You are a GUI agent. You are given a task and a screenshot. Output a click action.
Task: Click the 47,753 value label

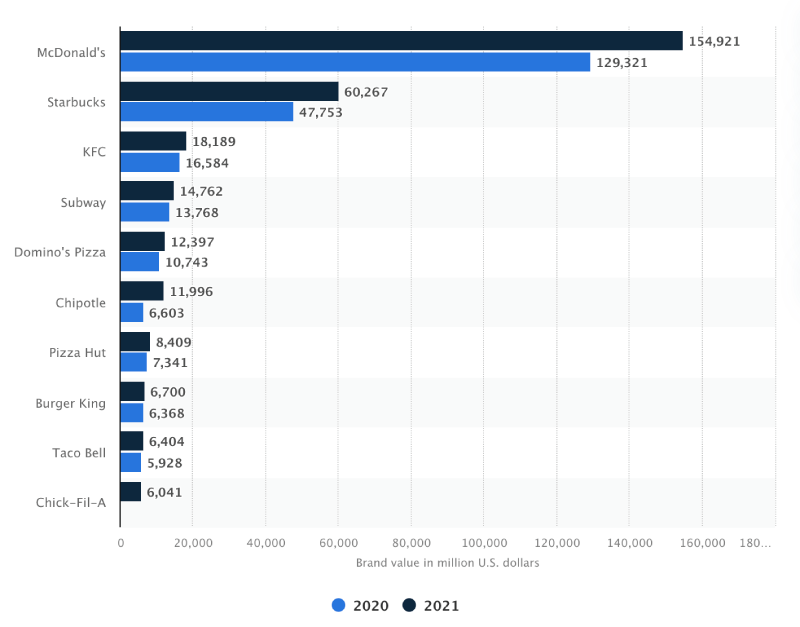322,112
